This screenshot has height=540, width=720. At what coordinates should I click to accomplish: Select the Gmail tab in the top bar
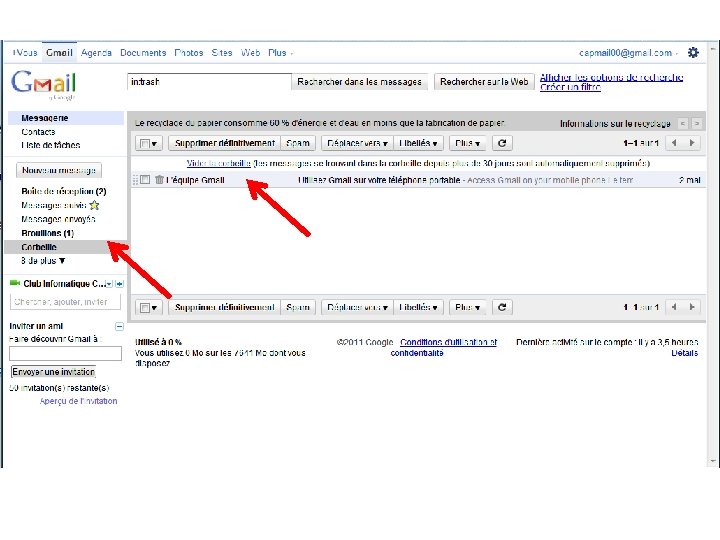[59, 53]
